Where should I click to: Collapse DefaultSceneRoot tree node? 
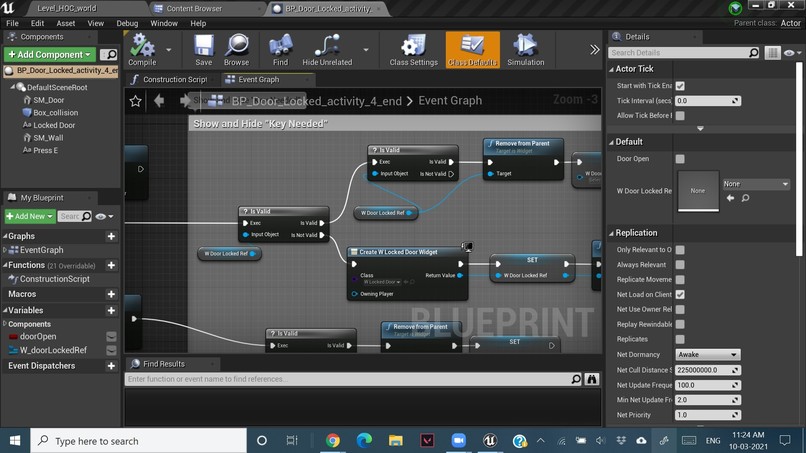pyautogui.click(x=12, y=87)
